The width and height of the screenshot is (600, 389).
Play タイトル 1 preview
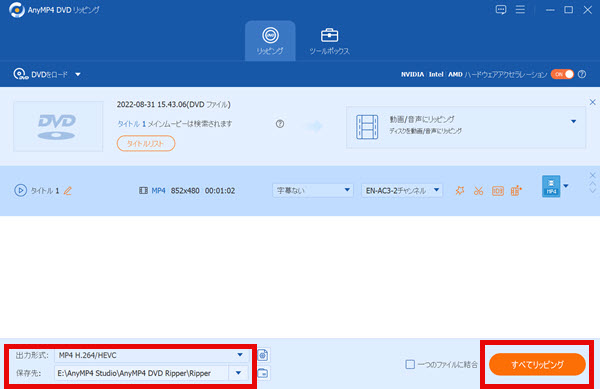(20, 190)
